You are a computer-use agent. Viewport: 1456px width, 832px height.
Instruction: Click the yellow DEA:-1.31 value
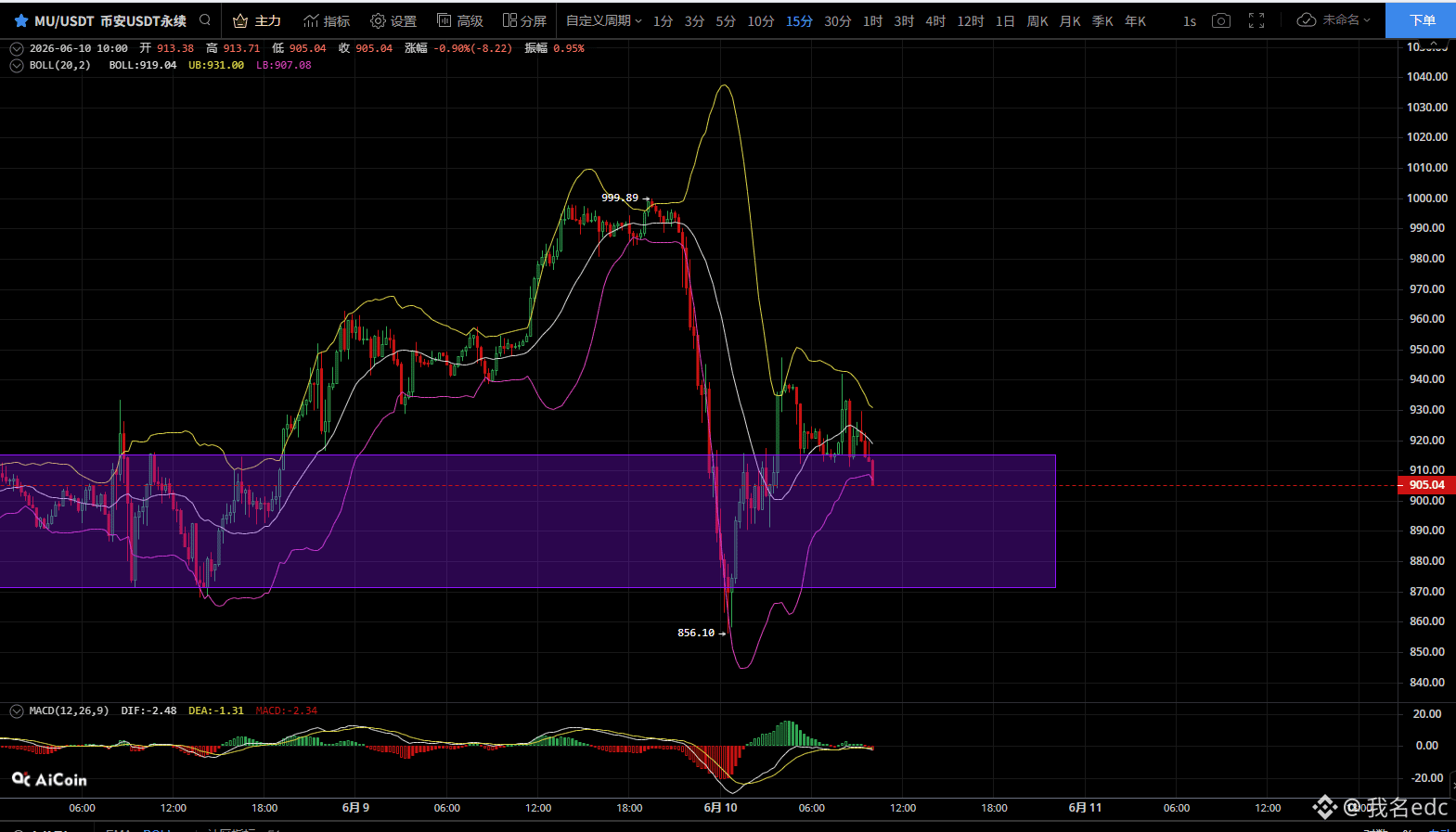216,710
